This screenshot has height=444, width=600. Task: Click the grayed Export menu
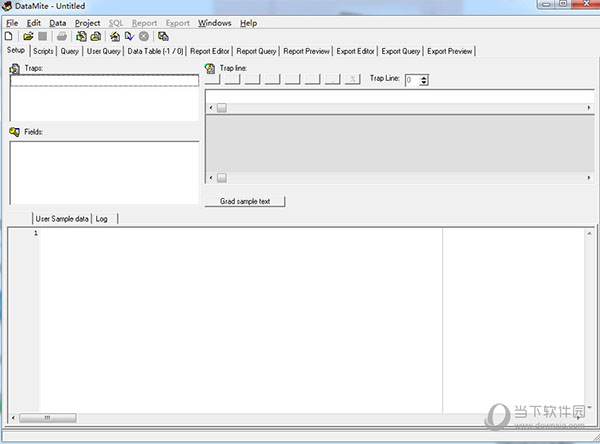tap(178, 23)
